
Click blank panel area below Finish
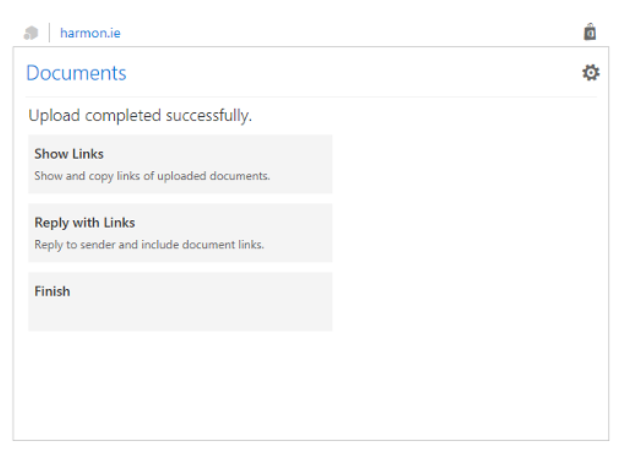311,386
